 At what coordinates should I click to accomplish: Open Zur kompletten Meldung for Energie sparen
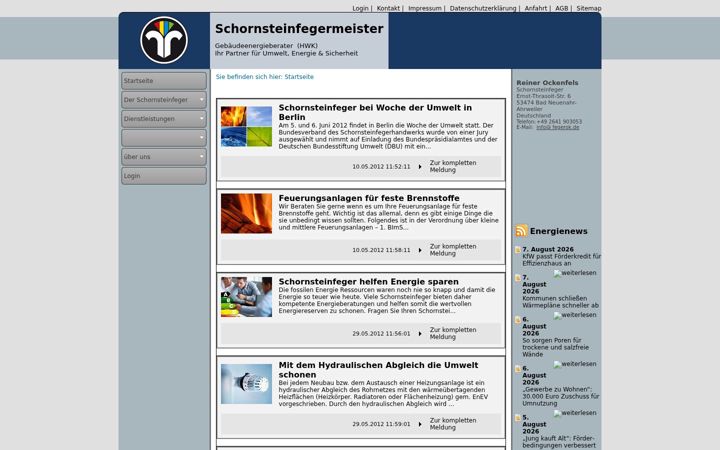click(453, 333)
